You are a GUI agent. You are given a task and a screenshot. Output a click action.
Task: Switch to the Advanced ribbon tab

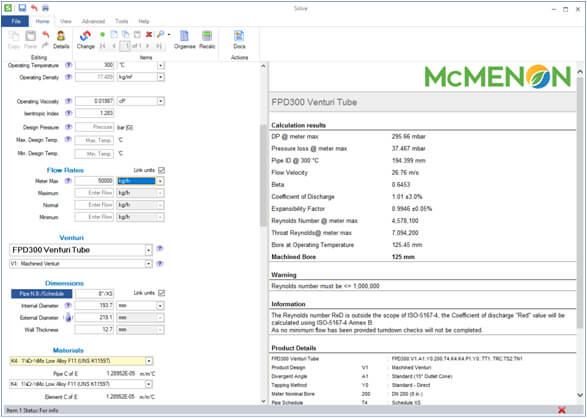click(x=93, y=21)
